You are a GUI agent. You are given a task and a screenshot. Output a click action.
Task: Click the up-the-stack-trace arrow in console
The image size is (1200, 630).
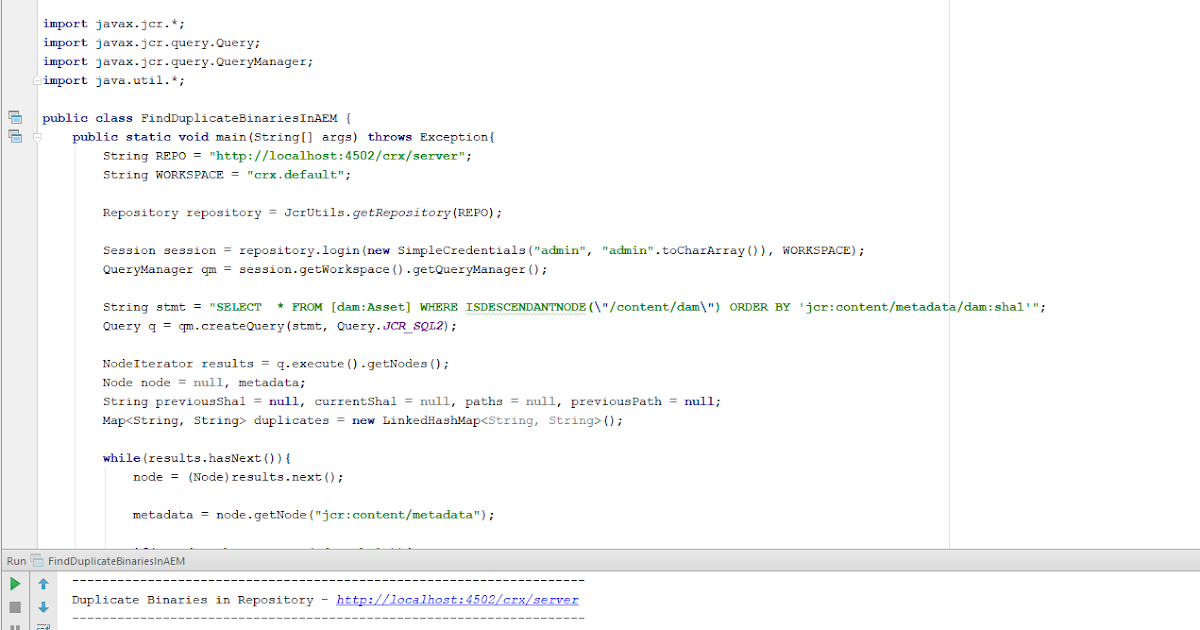(x=42, y=583)
